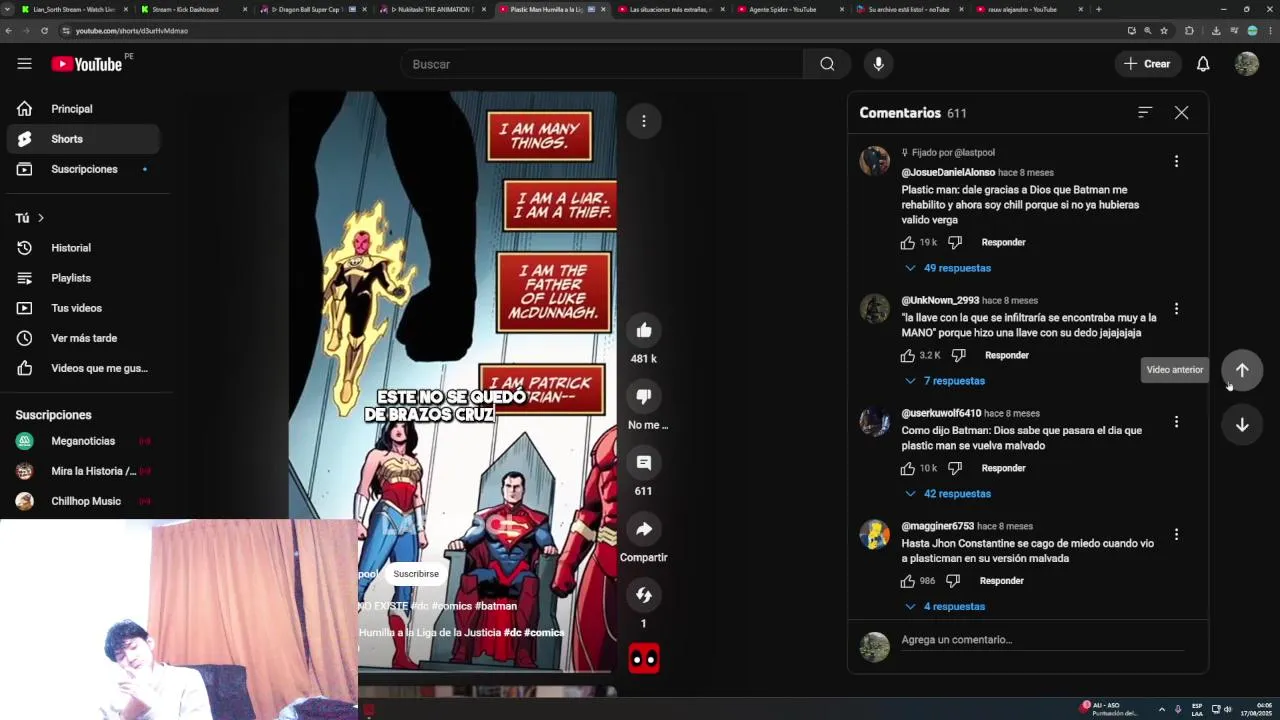This screenshot has width=1280, height=720.
Task: Share the Short with Compartir
Action: click(644, 529)
